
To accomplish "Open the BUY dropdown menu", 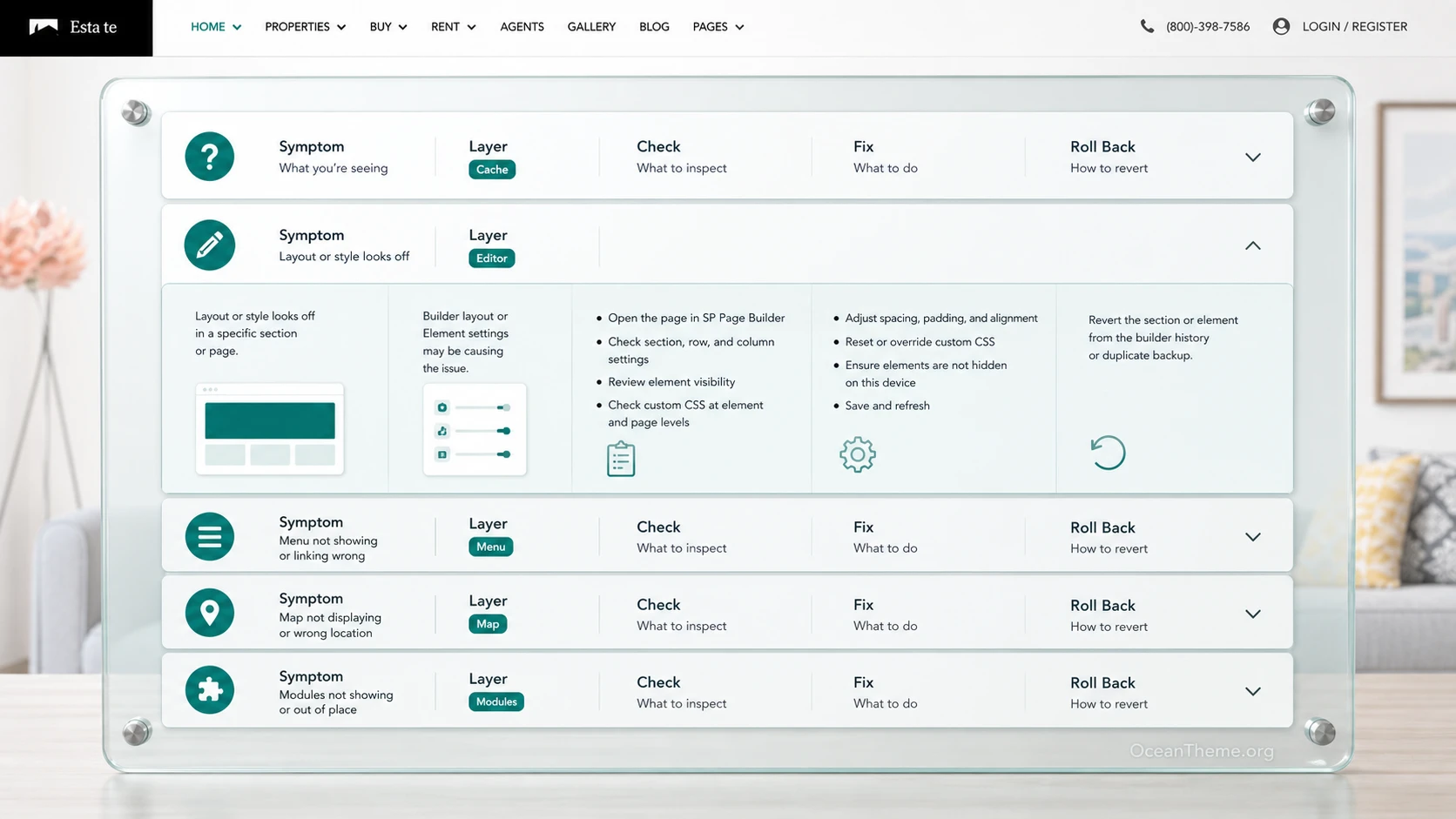I will pos(388,27).
